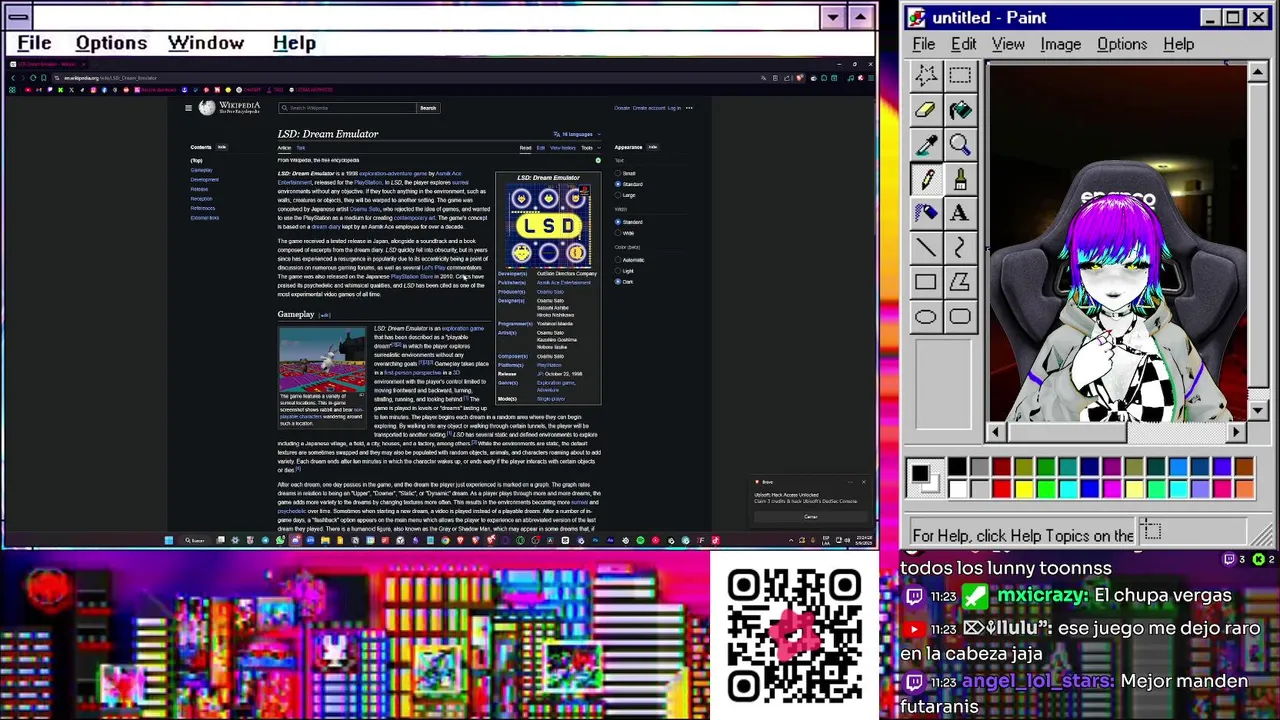Open the main window's system menu box

point(17,17)
